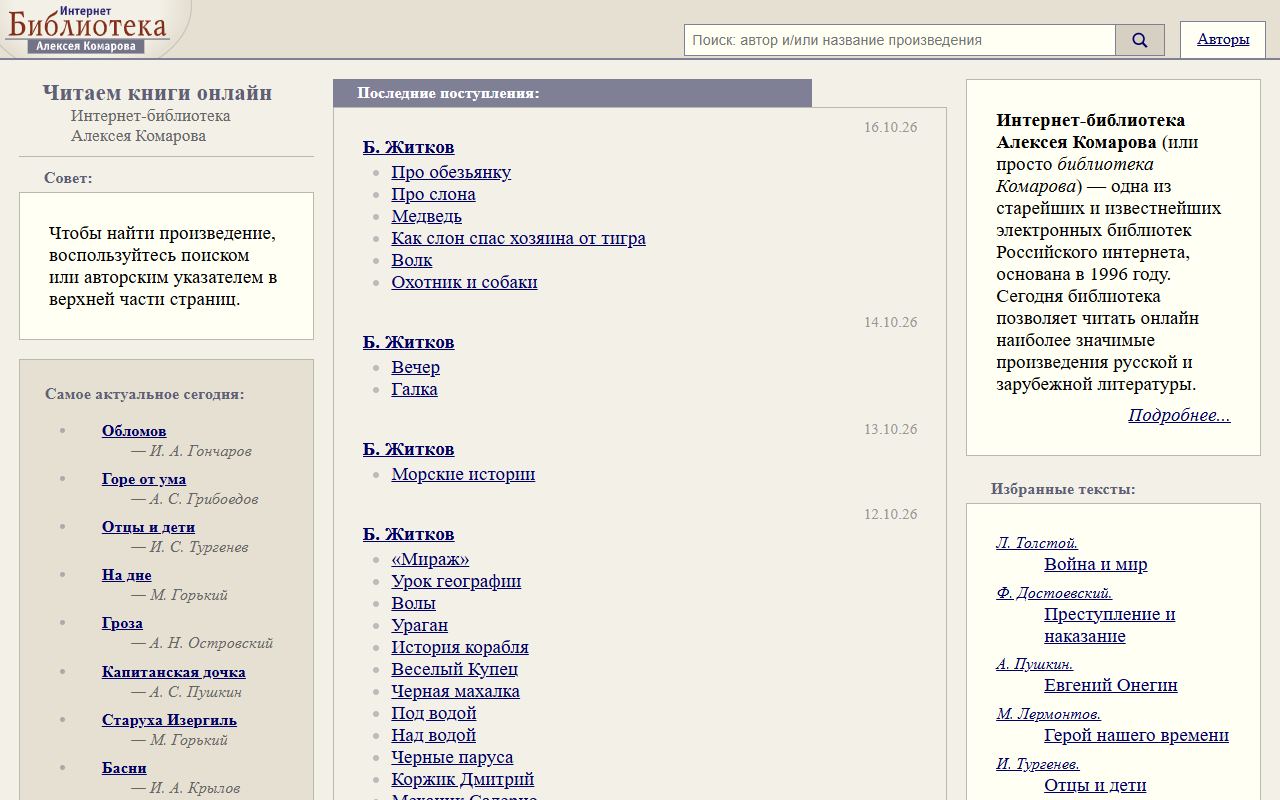This screenshot has height=800, width=1280.
Task: Open the «Мираж» story link
Action: [x=430, y=559]
